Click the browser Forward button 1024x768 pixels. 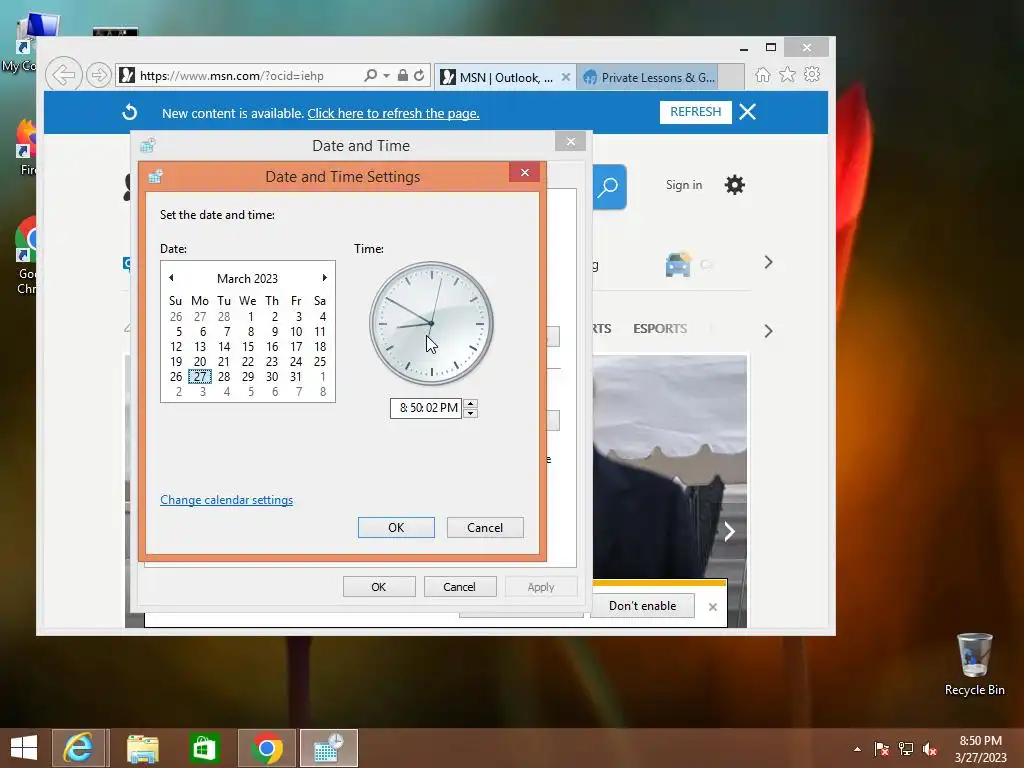click(x=99, y=75)
